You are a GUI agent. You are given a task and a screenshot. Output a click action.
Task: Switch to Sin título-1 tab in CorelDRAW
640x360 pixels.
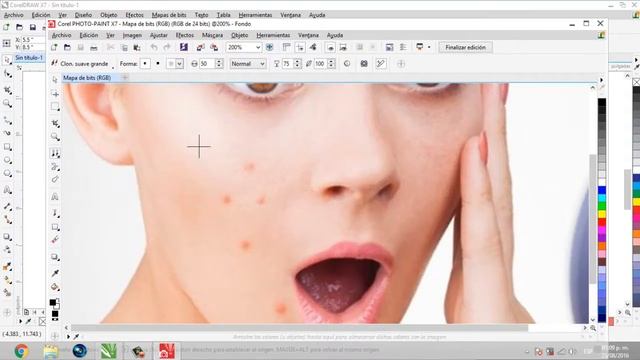pos(29,58)
